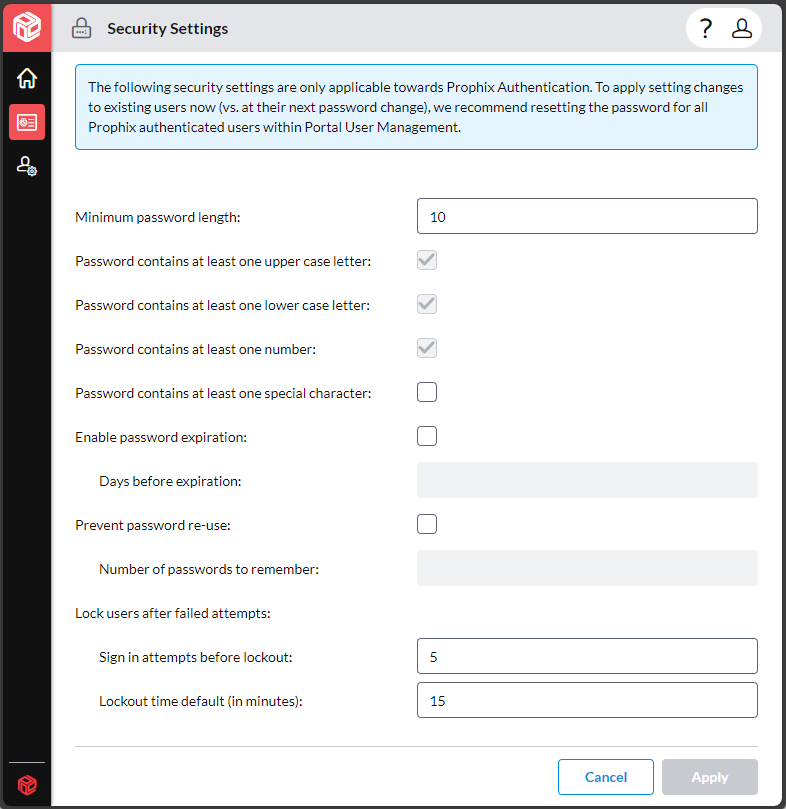Open the user profile icon
This screenshot has height=809, width=786.
click(742, 28)
